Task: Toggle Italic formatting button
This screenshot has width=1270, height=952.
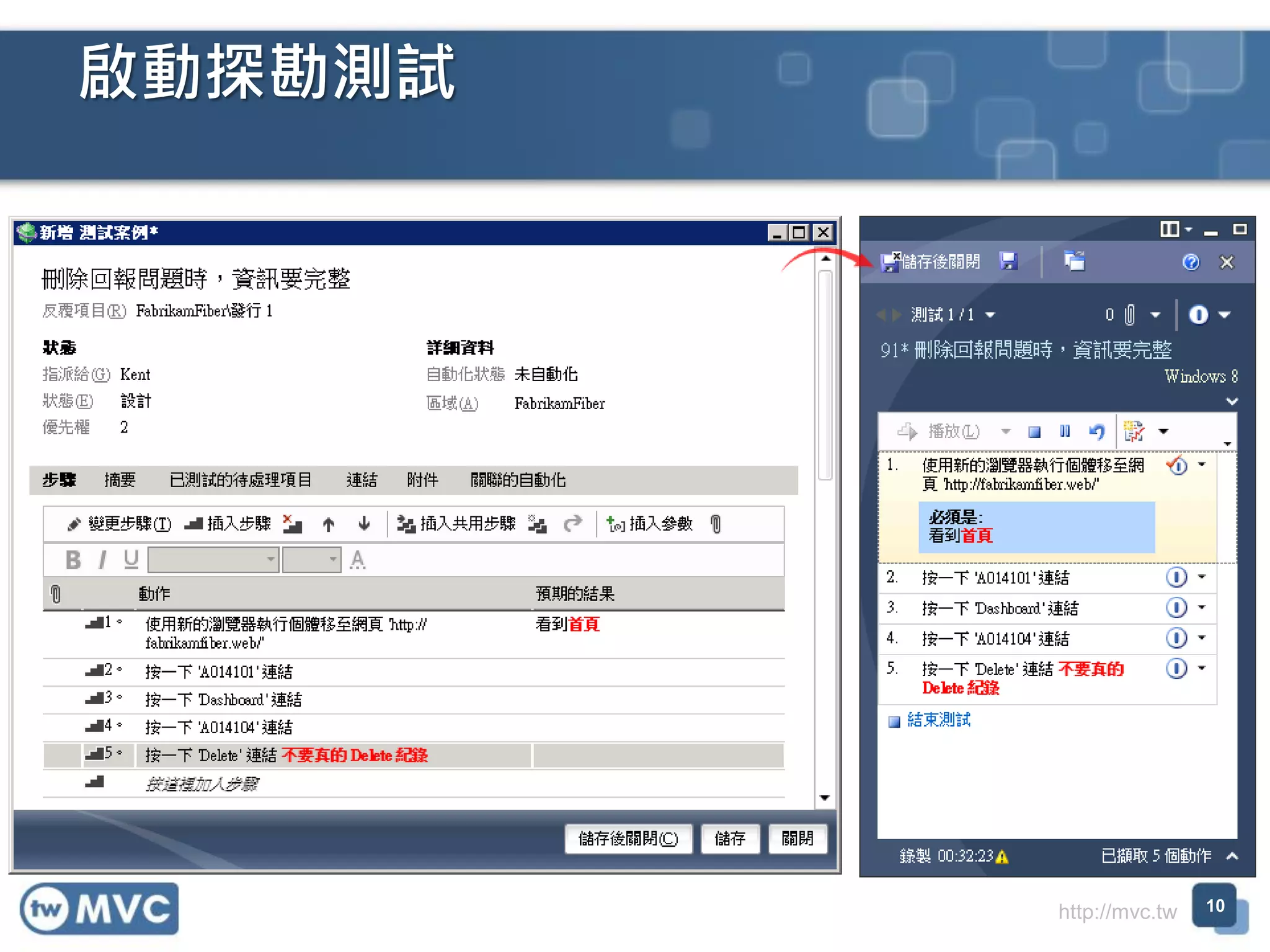Action: coord(103,560)
